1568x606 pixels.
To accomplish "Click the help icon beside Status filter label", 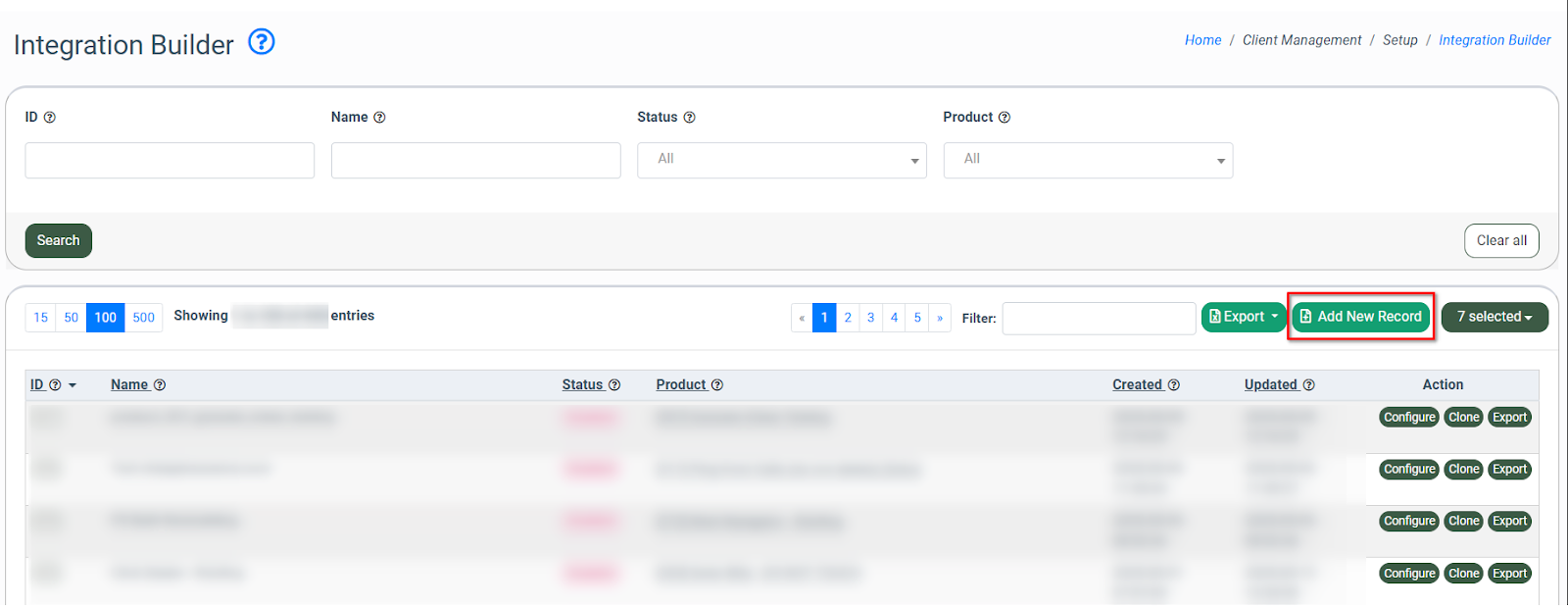I will [689, 118].
